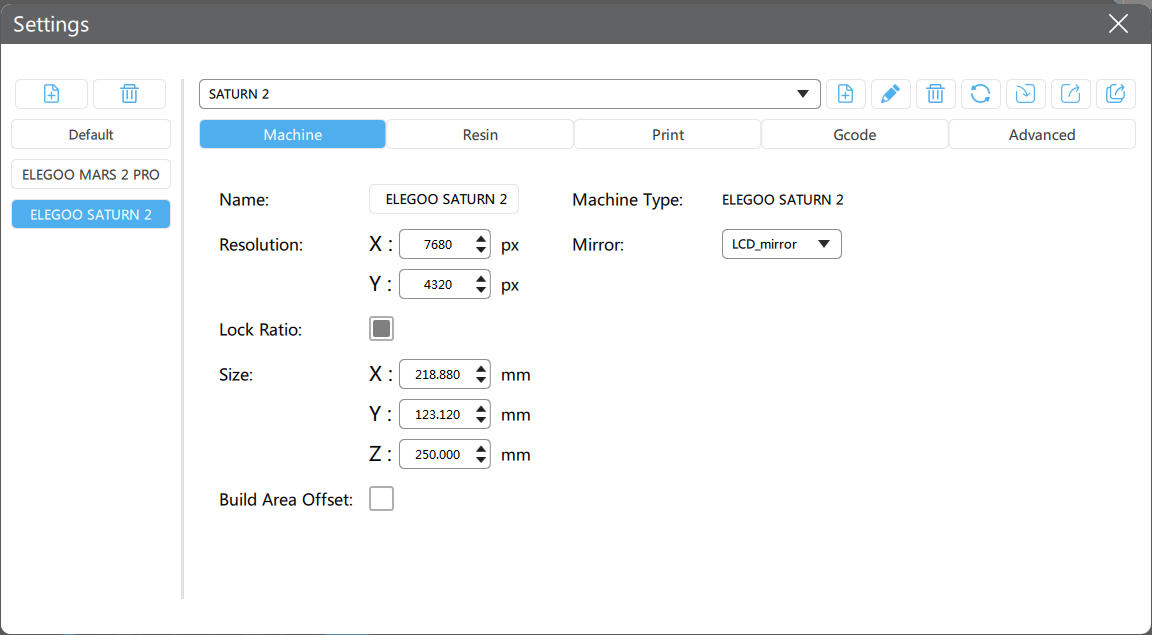Create new profile icon beside SATURN 2 dropdown
This screenshot has height=635, width=1152.
[846, 94]
